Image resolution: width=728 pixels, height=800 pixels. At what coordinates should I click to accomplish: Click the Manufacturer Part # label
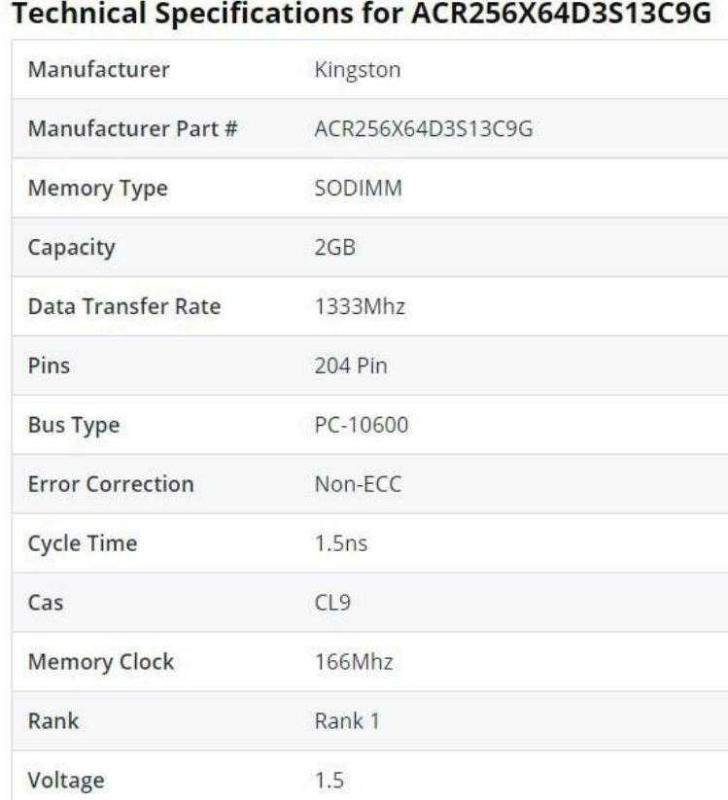132,130
